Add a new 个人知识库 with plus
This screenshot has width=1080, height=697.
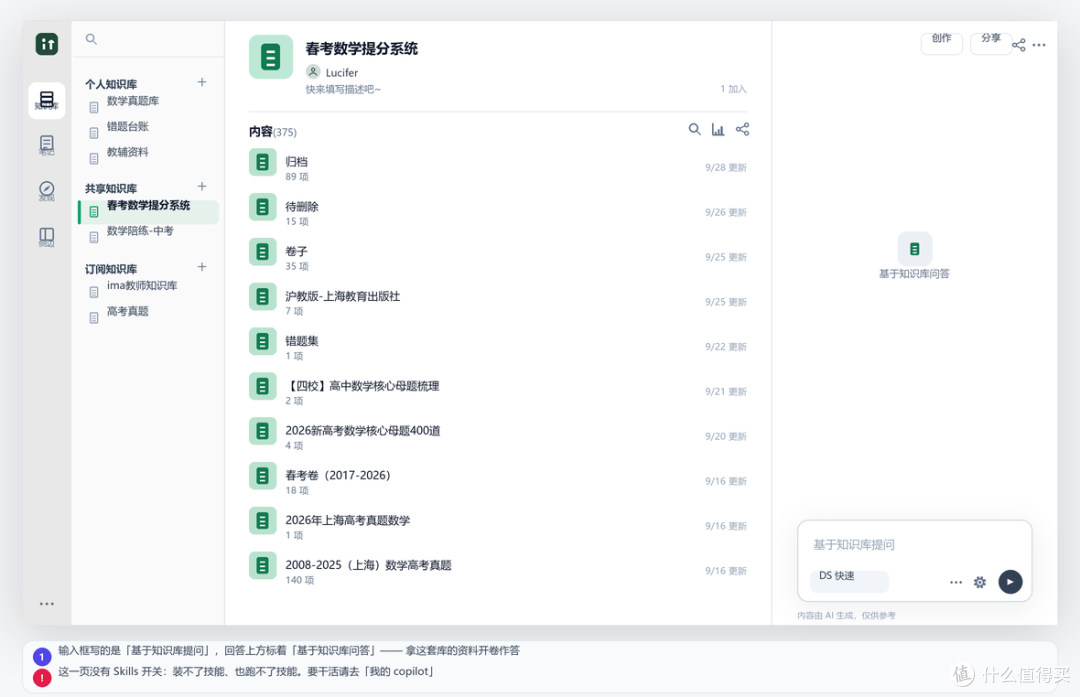[202, 82]
